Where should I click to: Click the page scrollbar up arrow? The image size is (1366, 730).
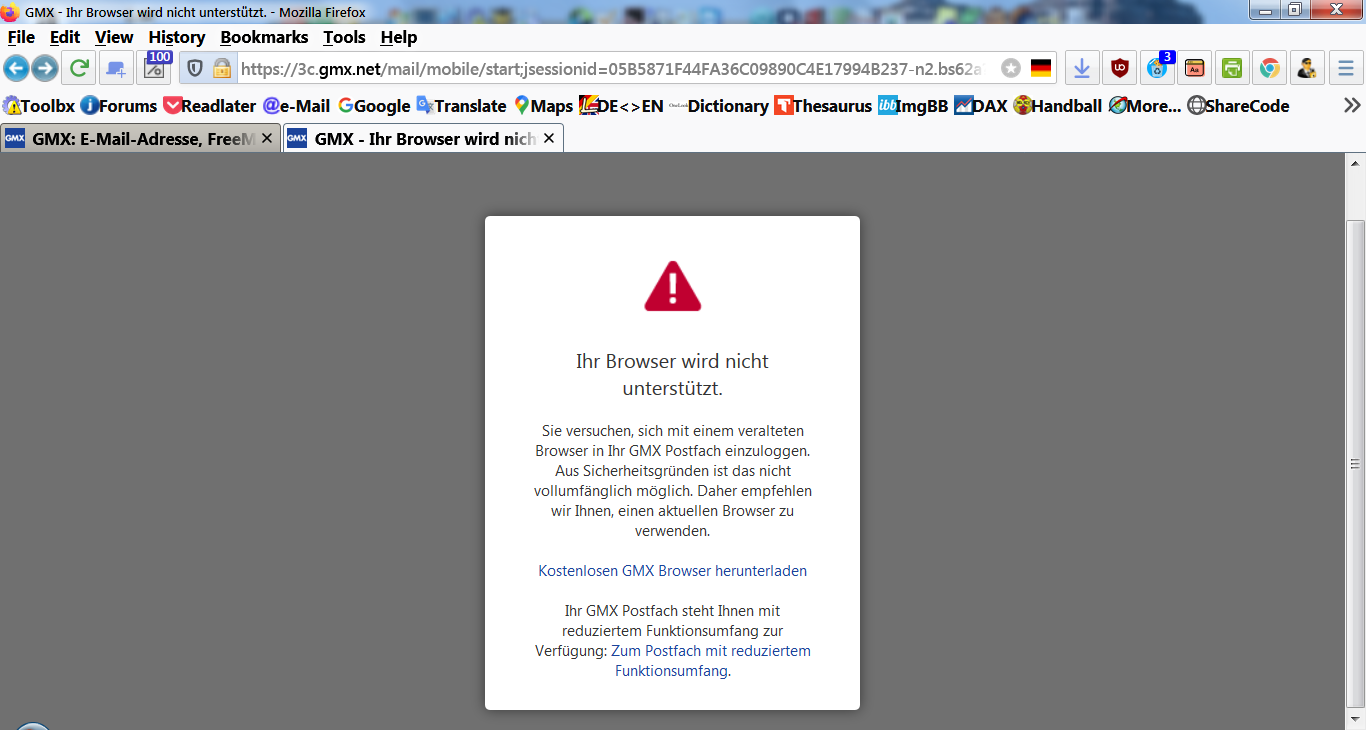(1356, 162)
